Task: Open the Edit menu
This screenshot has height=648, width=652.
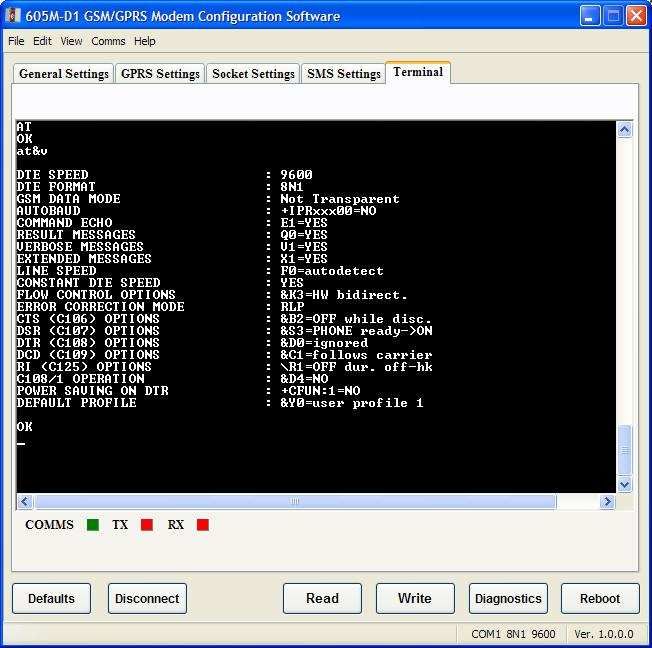Action: pyautogui.click(x=42, y=41)
